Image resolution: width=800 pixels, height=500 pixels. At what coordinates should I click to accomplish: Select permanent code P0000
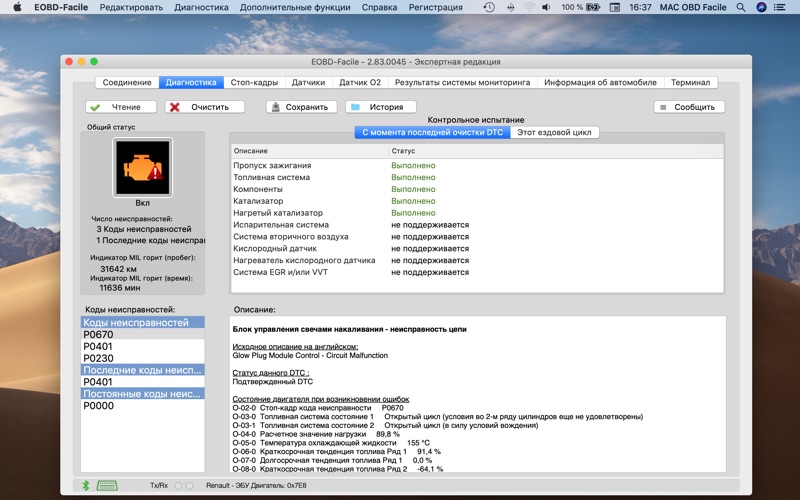pyautogui.click(x=142, y=406)
